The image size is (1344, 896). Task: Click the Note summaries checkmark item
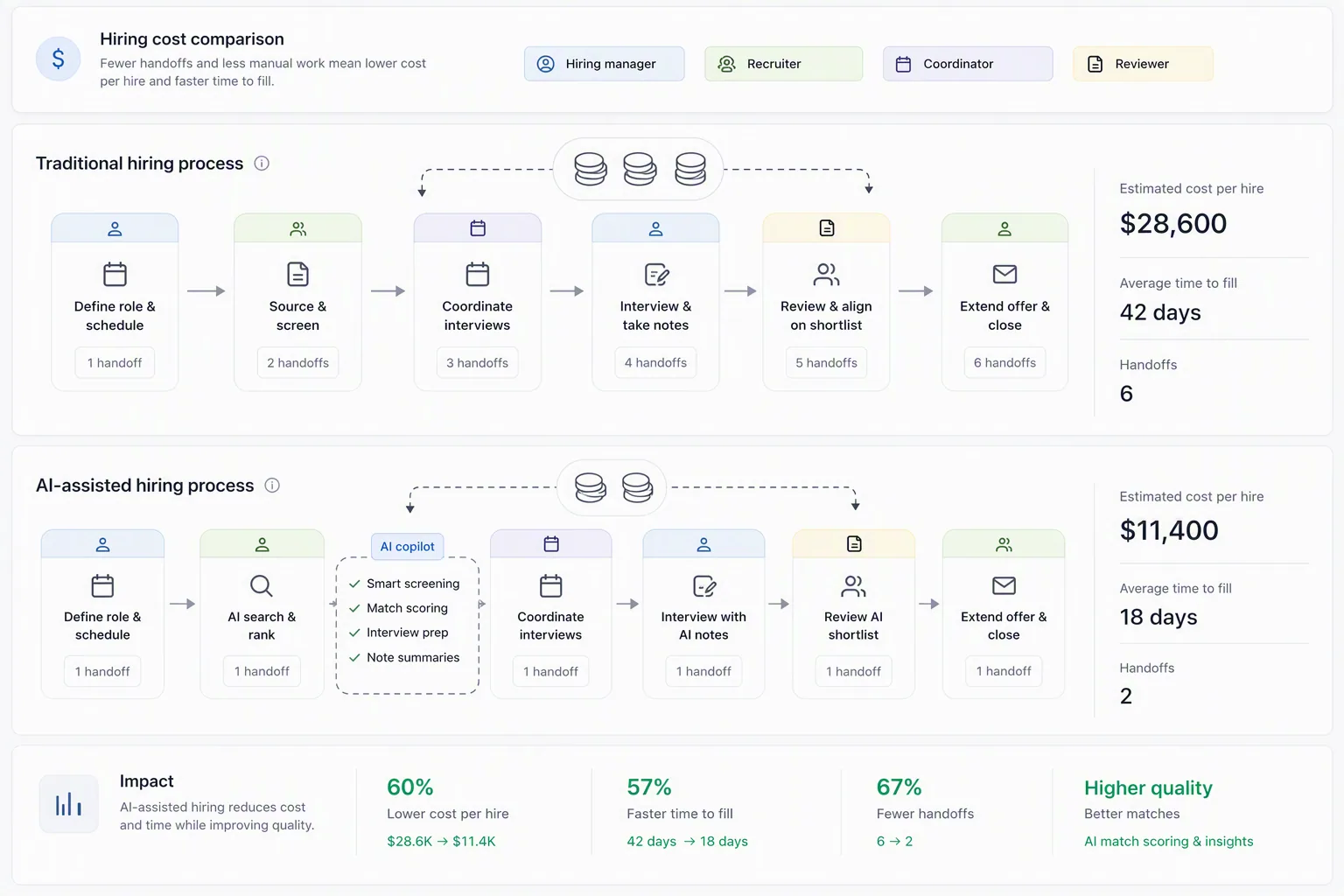(x=404, y=657)
